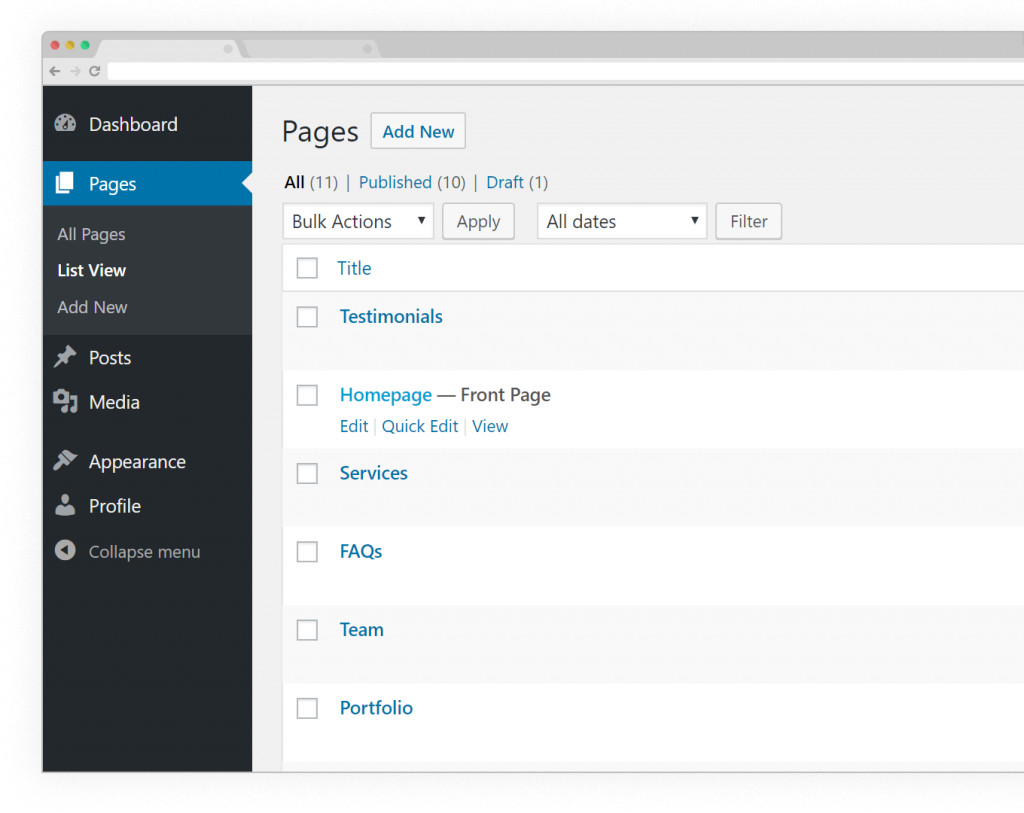Click the Appearance paintbrush icon
The width and height of the screenshot is (1024, 813).
click(x=65, y=460)
